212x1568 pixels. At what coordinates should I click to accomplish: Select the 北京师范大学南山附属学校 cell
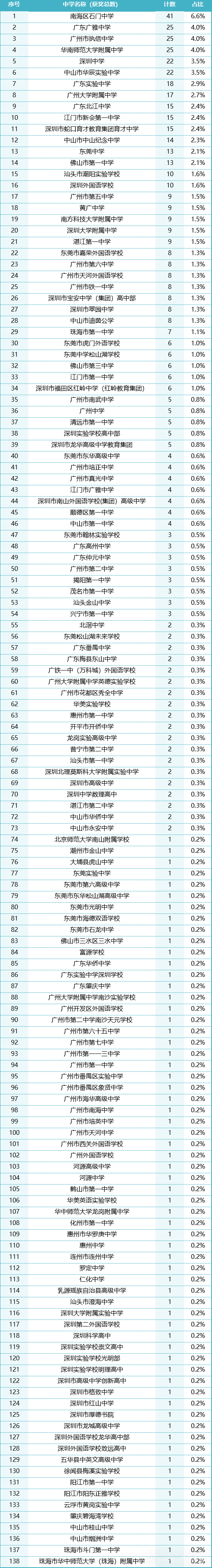(92, 839)
